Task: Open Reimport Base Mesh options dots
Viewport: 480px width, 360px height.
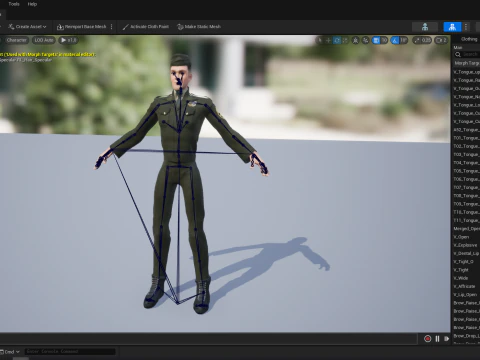Action: [x=112, y=27]
